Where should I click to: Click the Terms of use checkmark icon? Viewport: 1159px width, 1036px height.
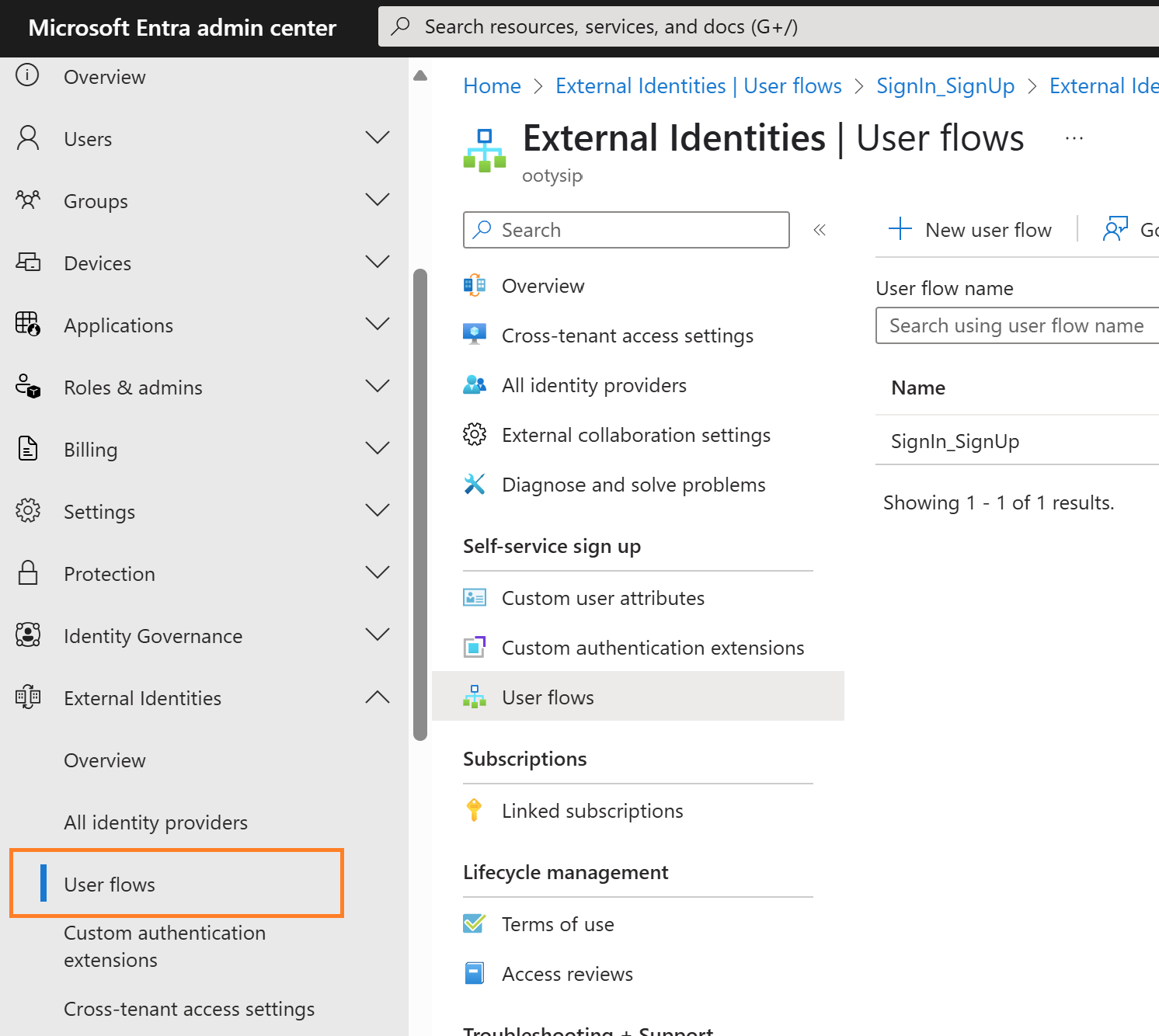click(x=475, y=923)
